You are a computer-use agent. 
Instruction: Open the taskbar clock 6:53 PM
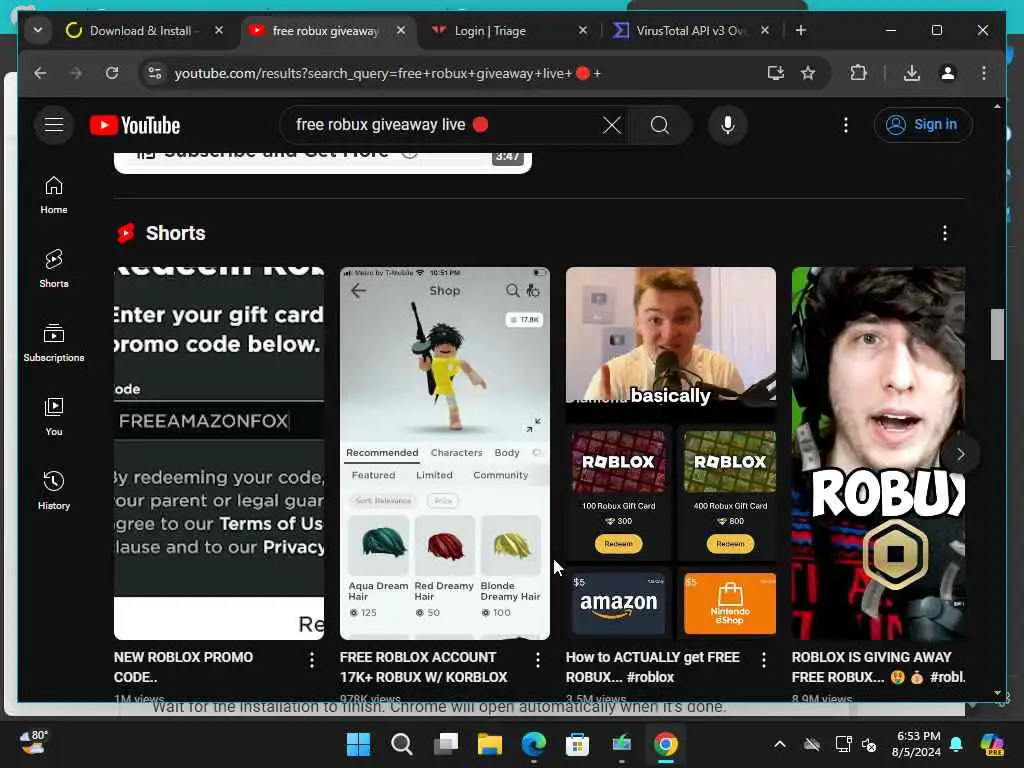[x=916, y=744]
